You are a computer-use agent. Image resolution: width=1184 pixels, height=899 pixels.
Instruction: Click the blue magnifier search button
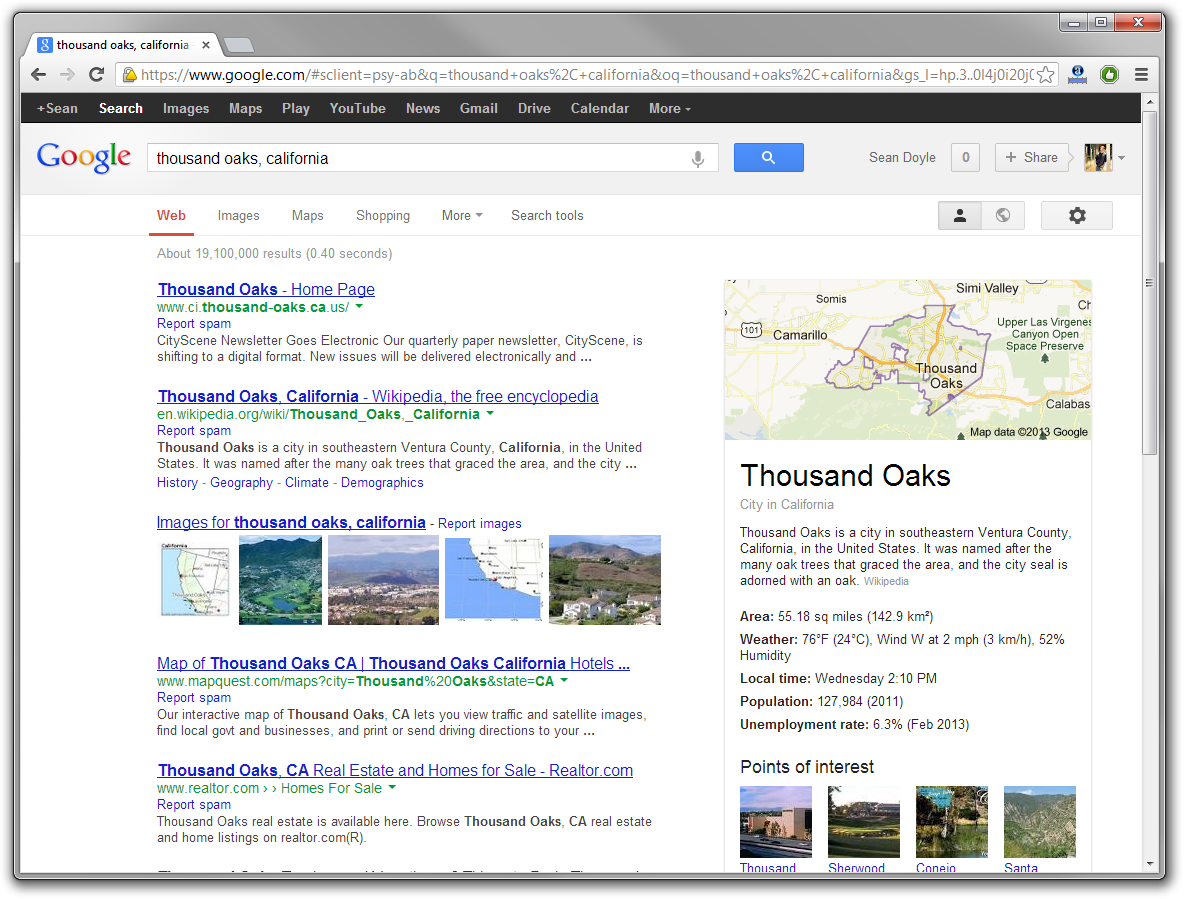click(x=768, y=157)
